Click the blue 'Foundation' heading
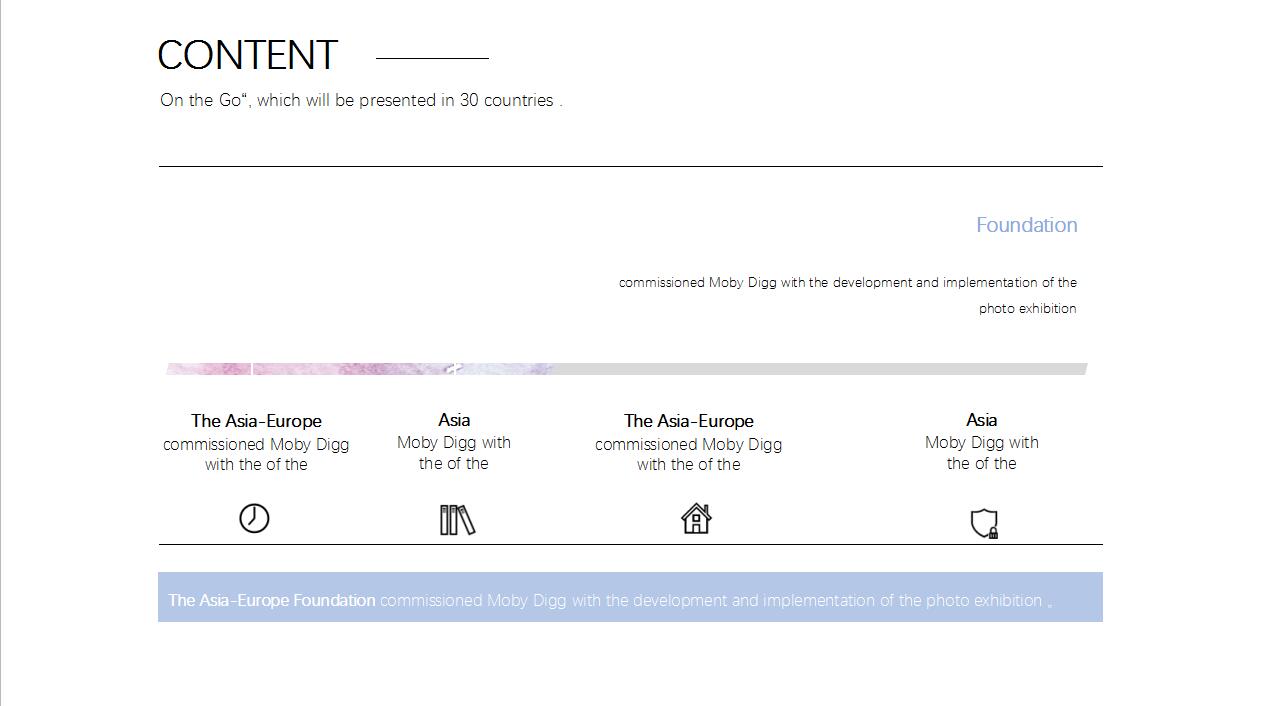The width and height of the screenshot is (1262, 706). pos(1026,225)
